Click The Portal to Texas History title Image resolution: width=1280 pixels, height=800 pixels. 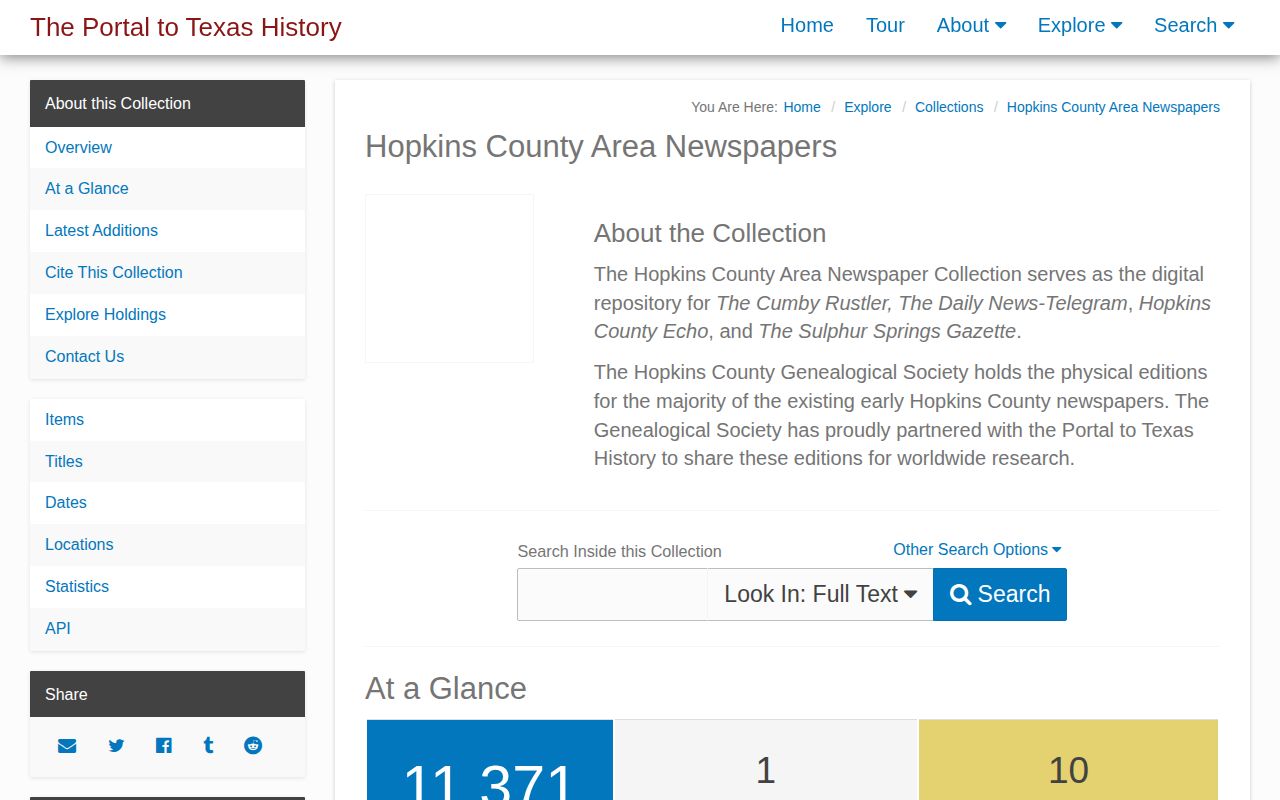tap(186, 27)
